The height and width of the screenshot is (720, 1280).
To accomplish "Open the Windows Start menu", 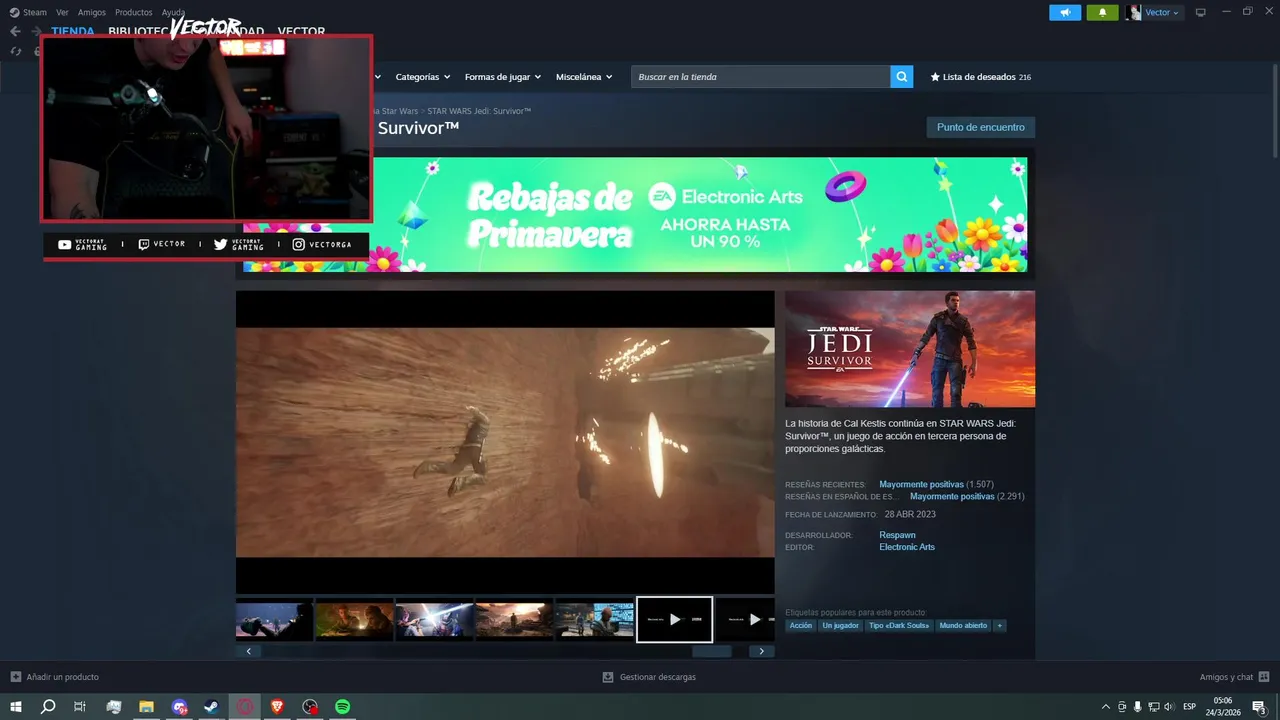I will coord(16,707).
